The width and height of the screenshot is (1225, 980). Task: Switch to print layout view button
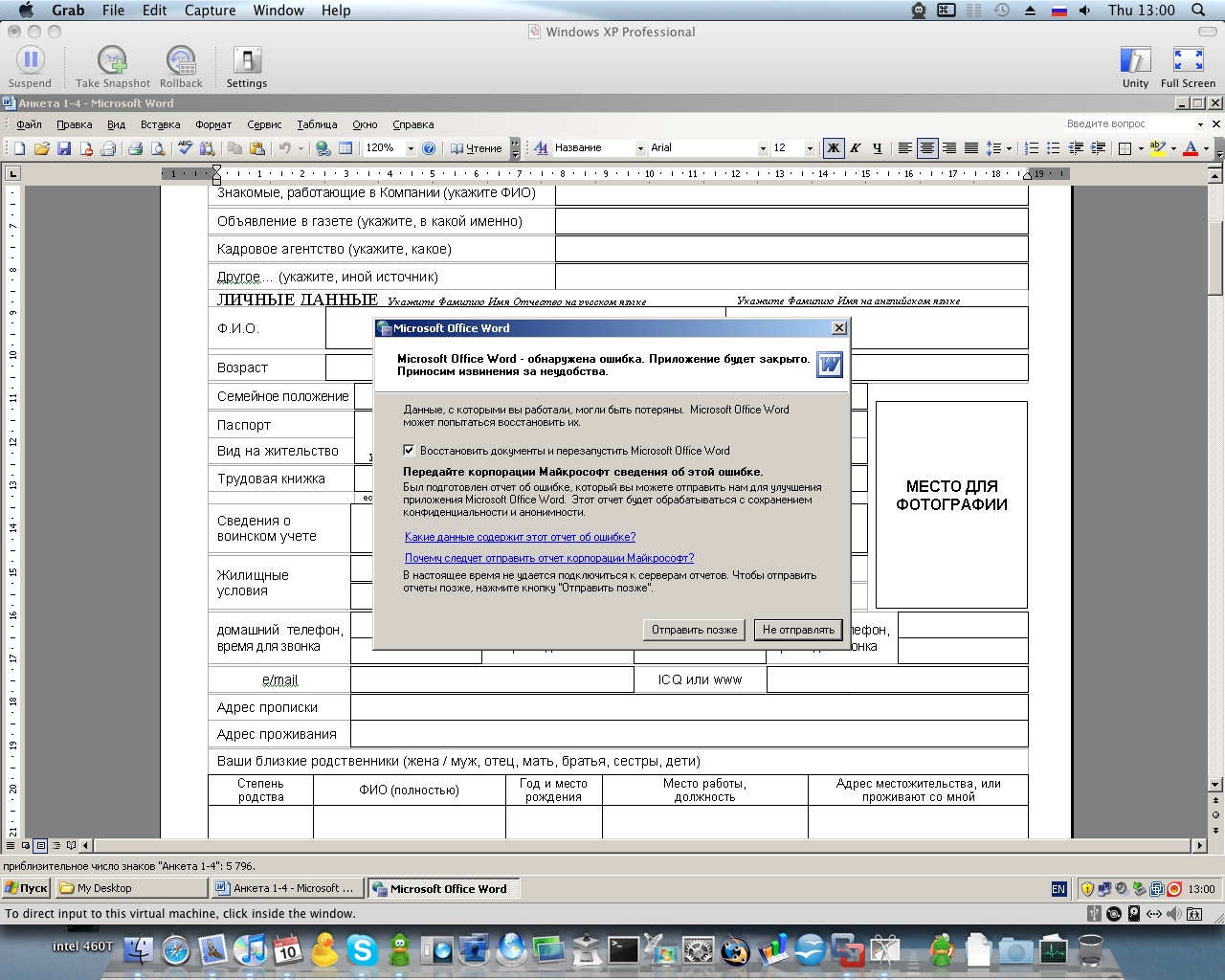click(x=40, y=845)
